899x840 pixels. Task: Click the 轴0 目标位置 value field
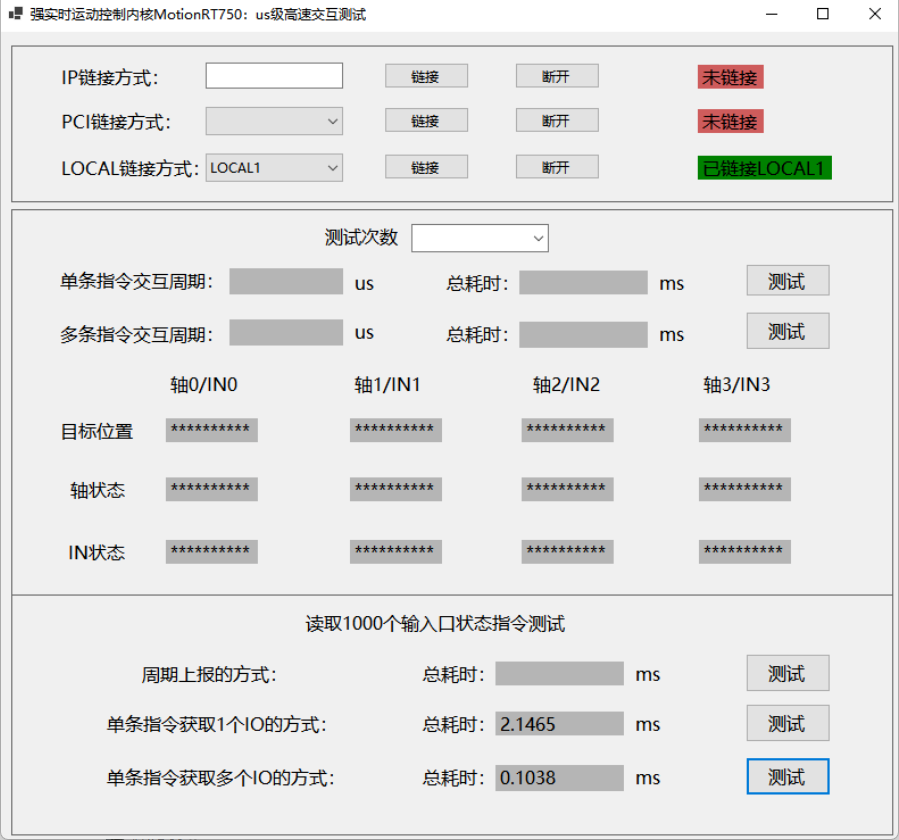(212, 430)
